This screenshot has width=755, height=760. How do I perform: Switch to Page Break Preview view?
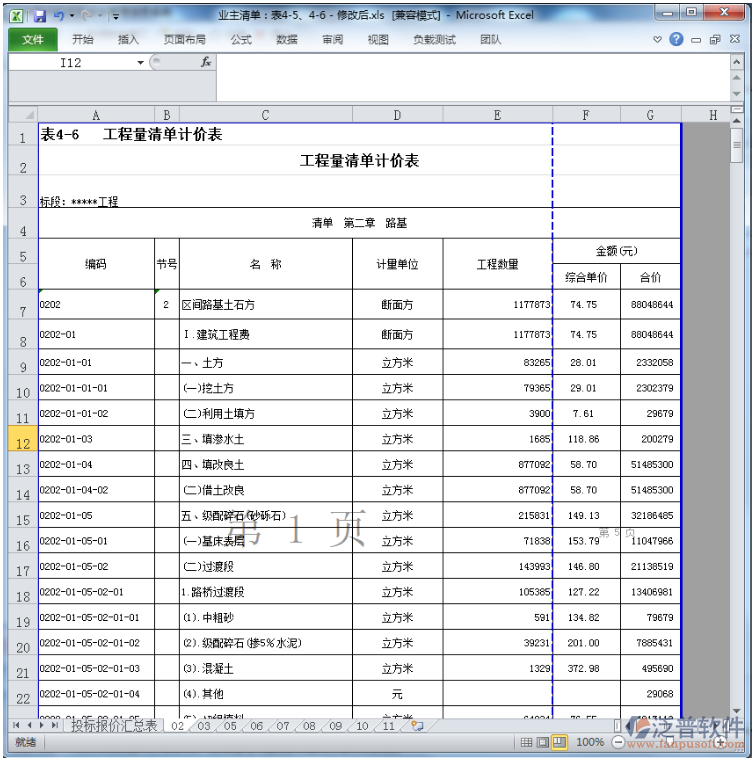[x=559, y=743]
